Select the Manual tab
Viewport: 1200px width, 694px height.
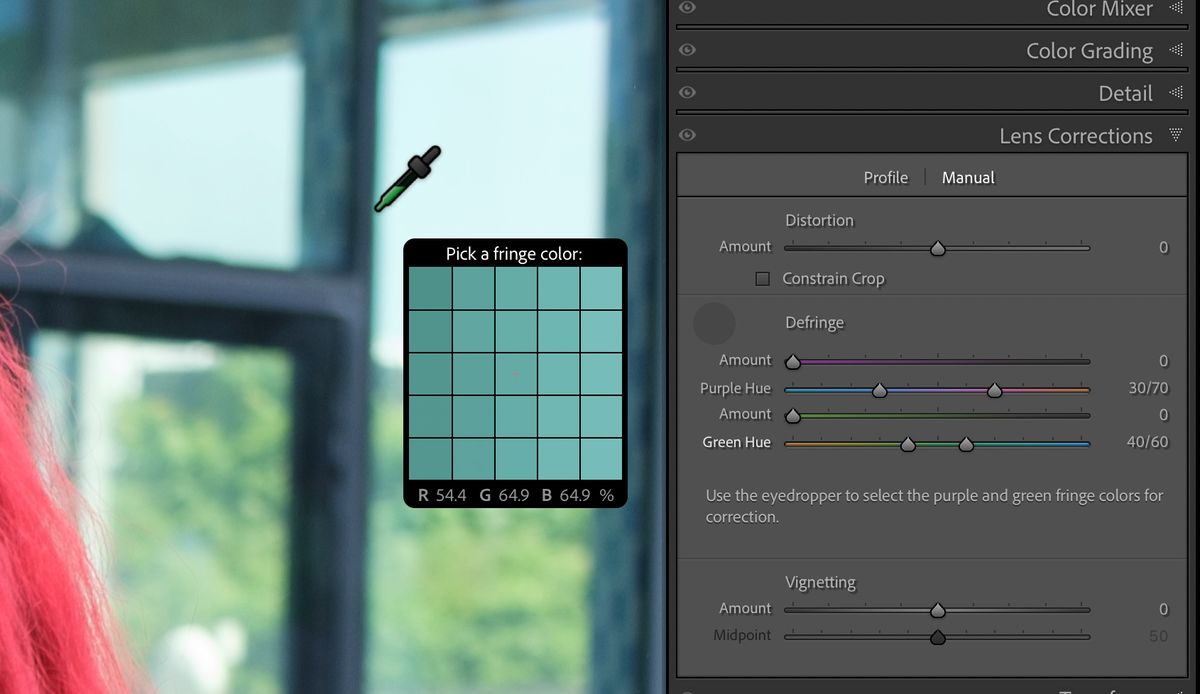968,177
